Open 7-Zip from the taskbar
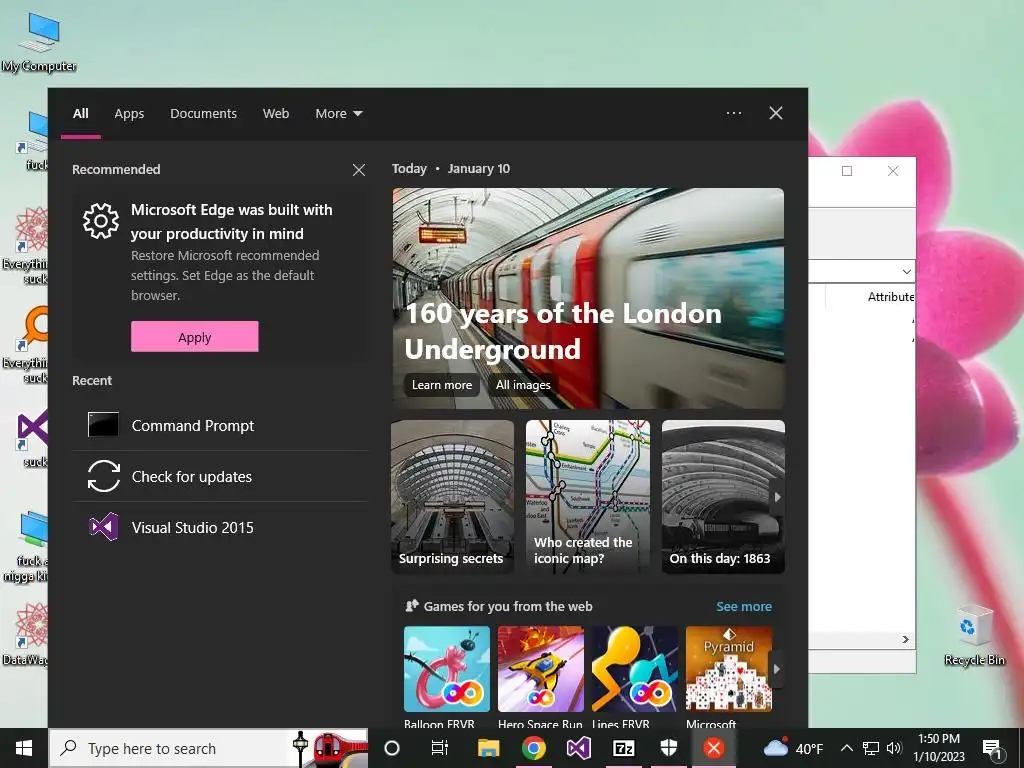 coord(624,748)
